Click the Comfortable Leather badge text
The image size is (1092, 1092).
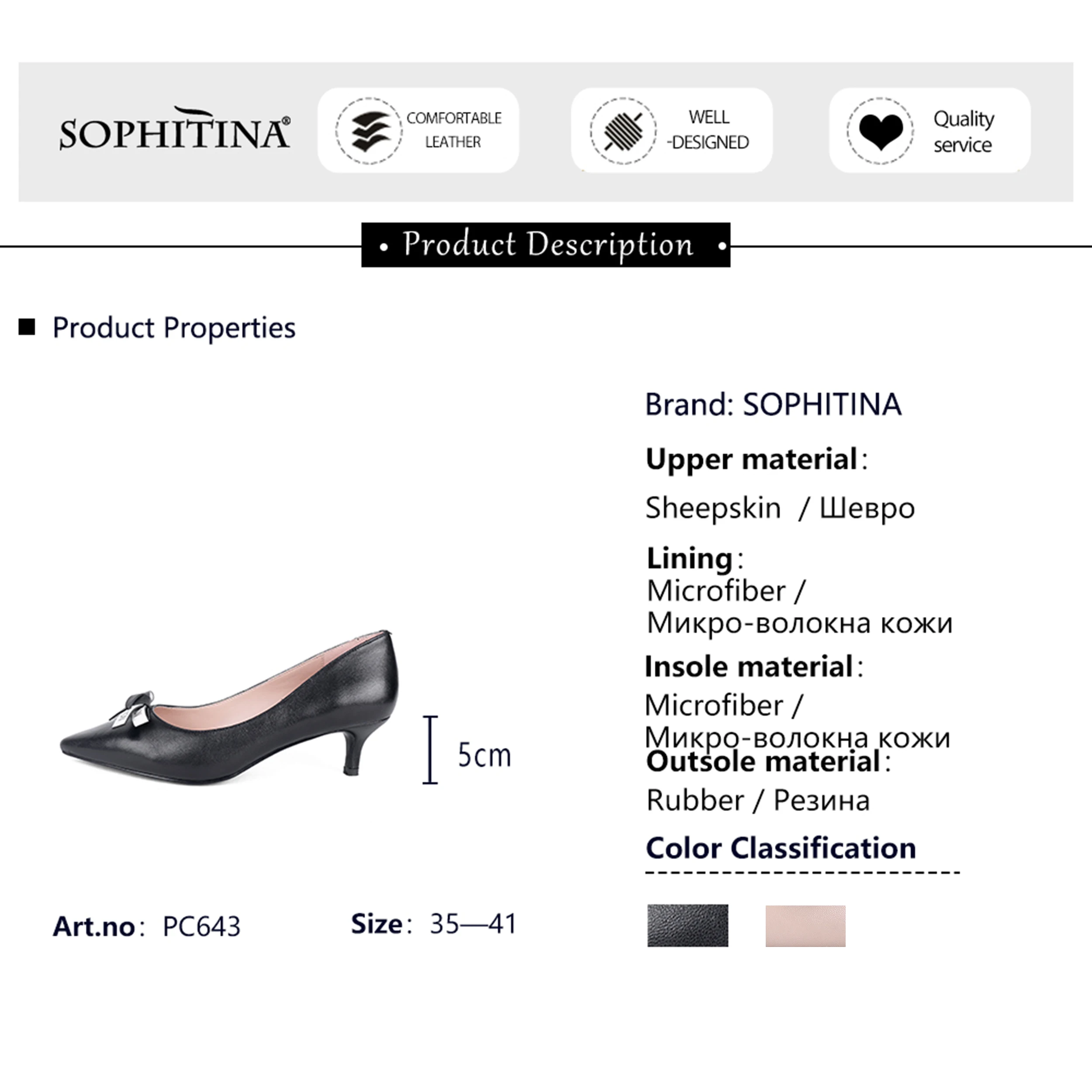tap(454, 130)
